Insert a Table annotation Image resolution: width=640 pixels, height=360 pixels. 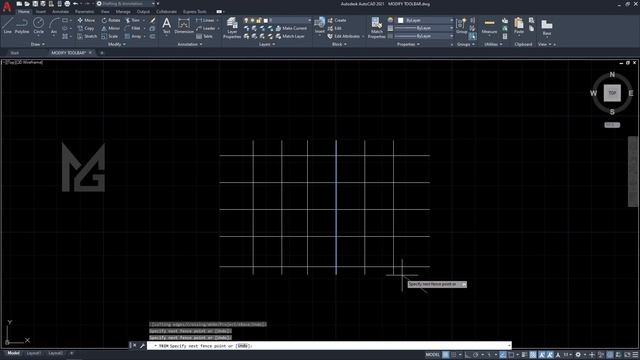pyautogui.click(x=204, y=36)
